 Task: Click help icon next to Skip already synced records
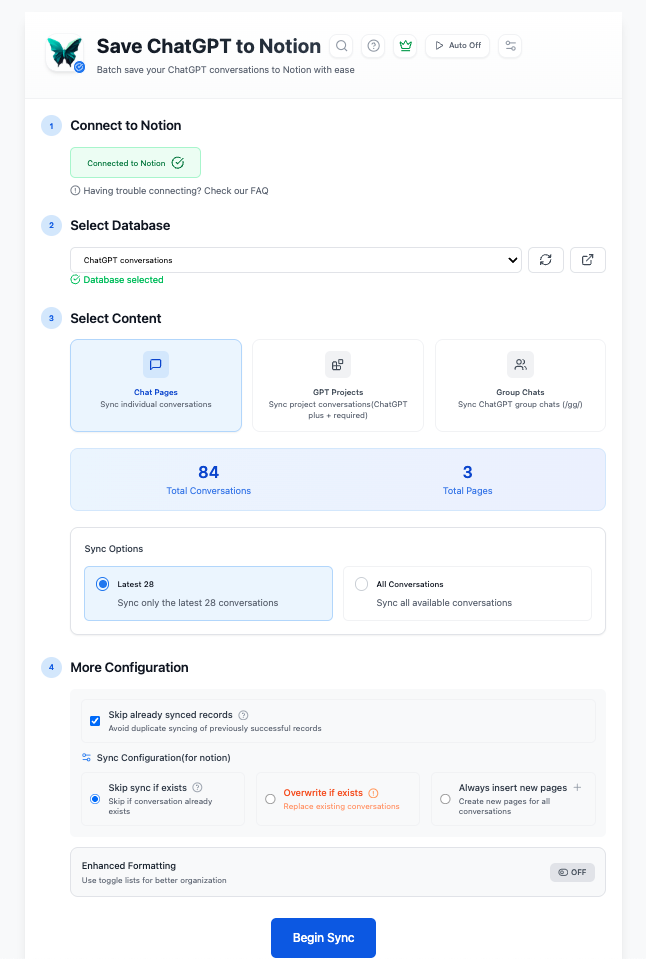click(243, 715)
